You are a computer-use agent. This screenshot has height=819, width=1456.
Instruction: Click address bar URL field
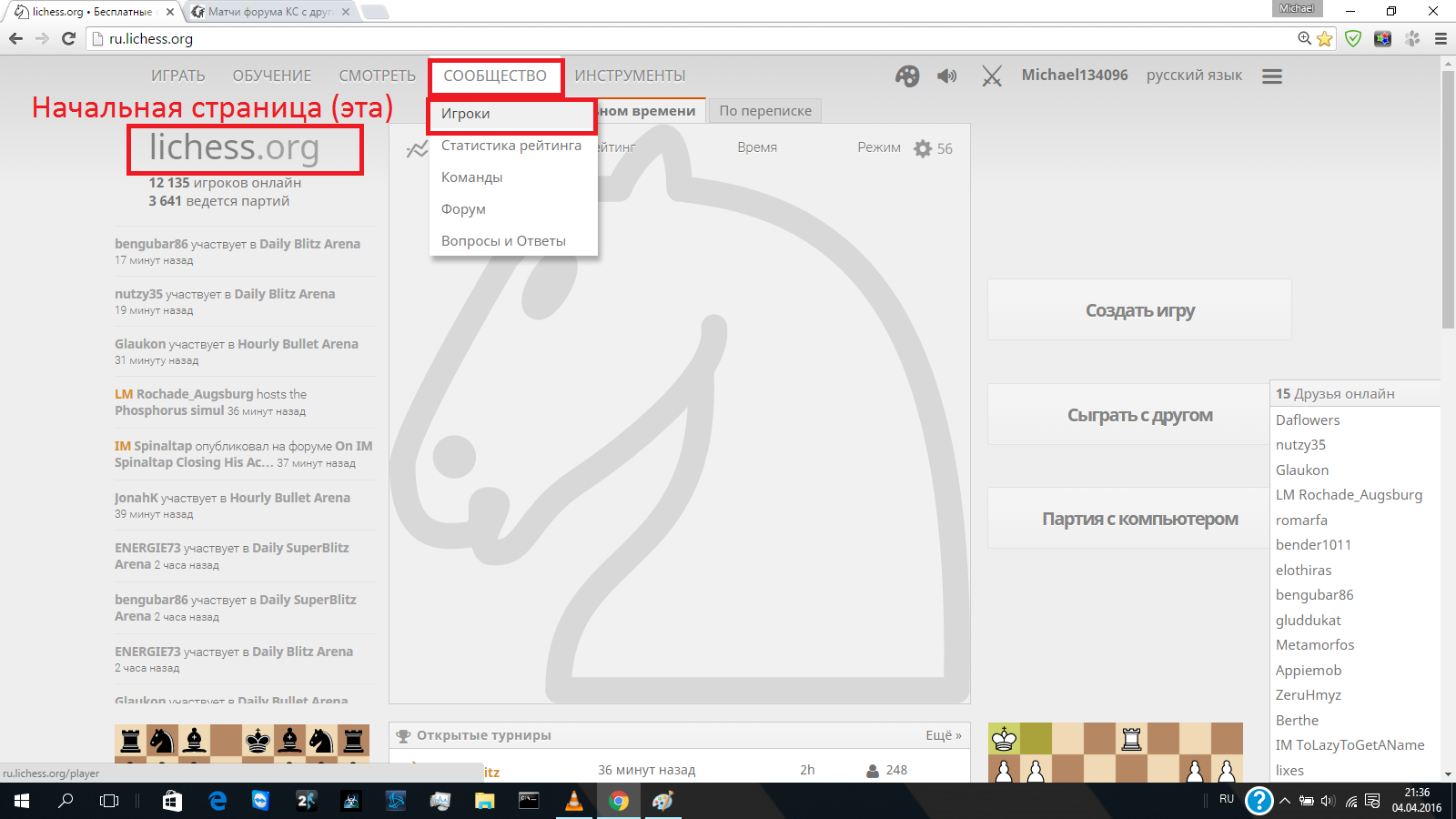coord(692,39)
